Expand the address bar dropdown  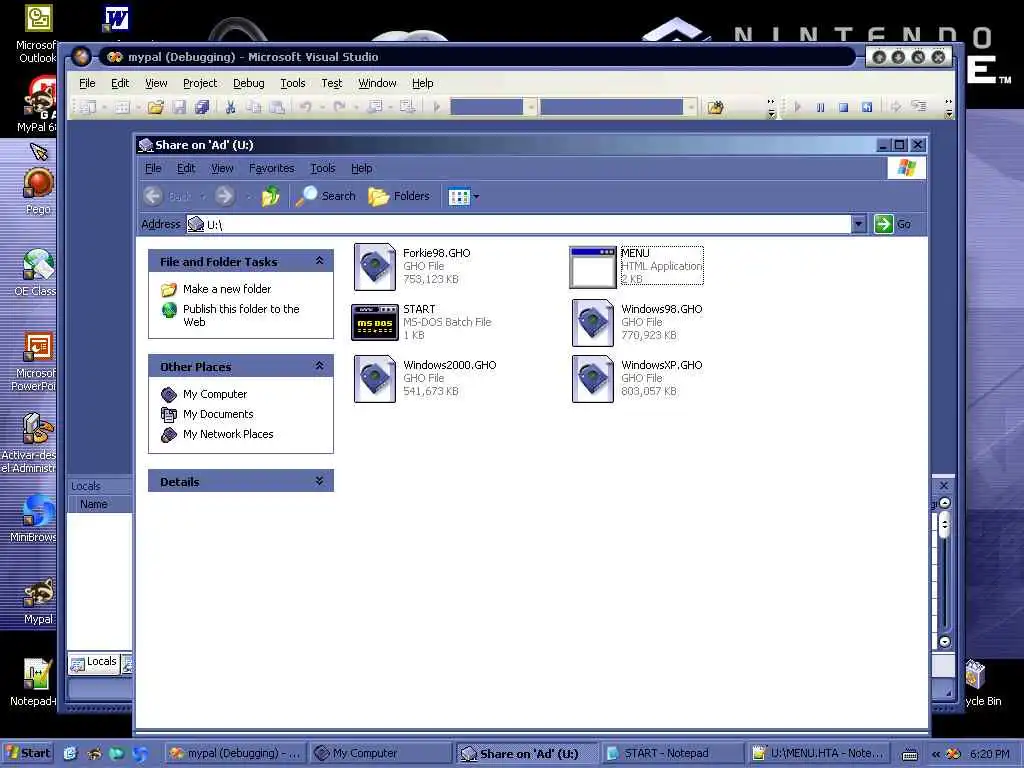858,224
